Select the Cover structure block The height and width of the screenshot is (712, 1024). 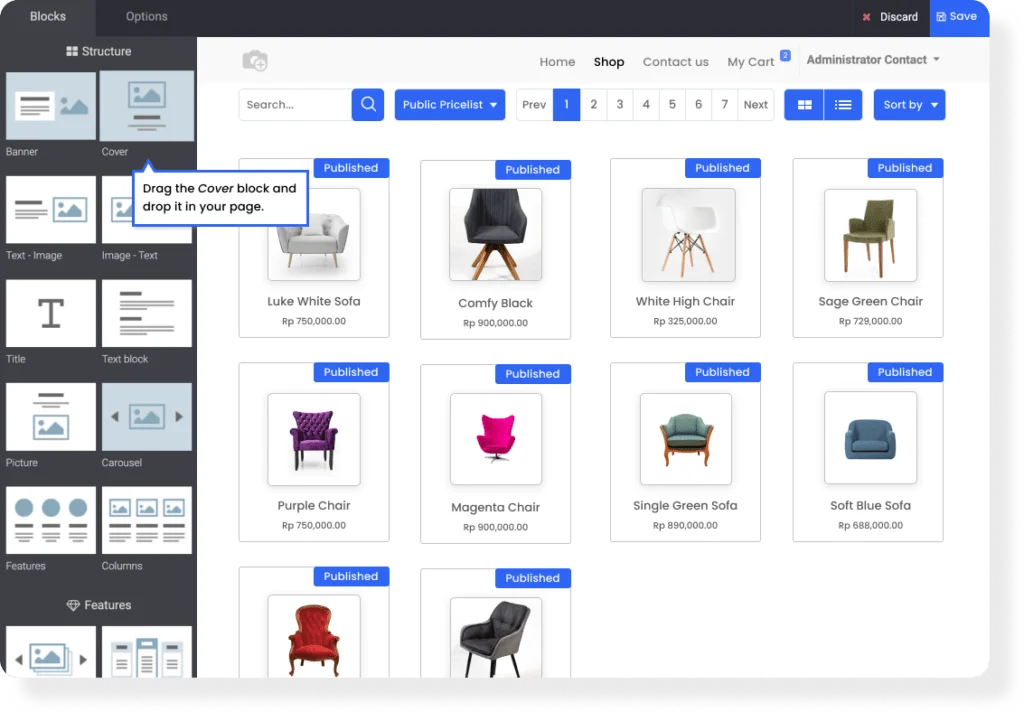147,106
